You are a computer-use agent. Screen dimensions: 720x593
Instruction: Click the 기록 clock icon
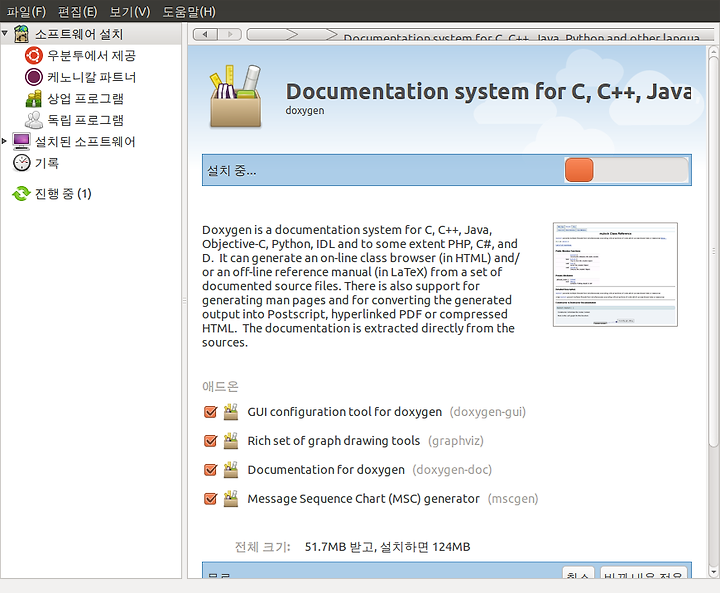tap(21, 163)
